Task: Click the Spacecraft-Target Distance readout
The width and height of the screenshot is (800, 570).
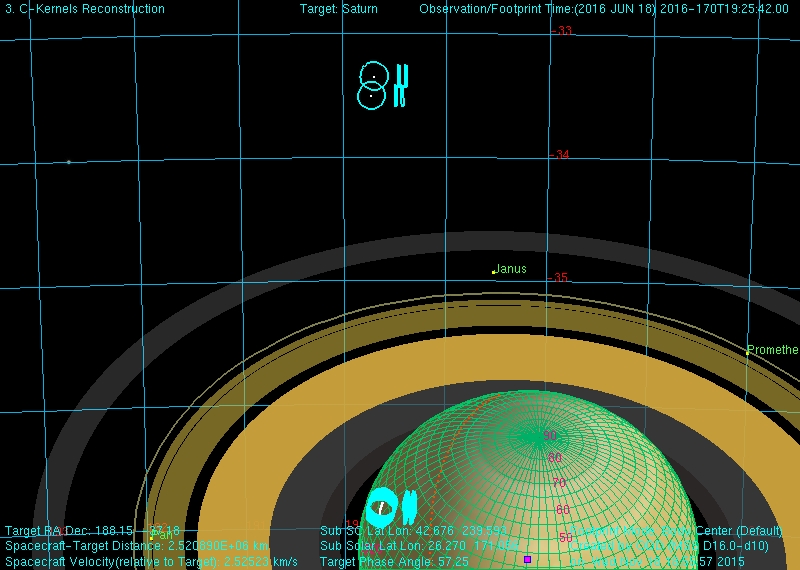Action: [x=137, y=546]
